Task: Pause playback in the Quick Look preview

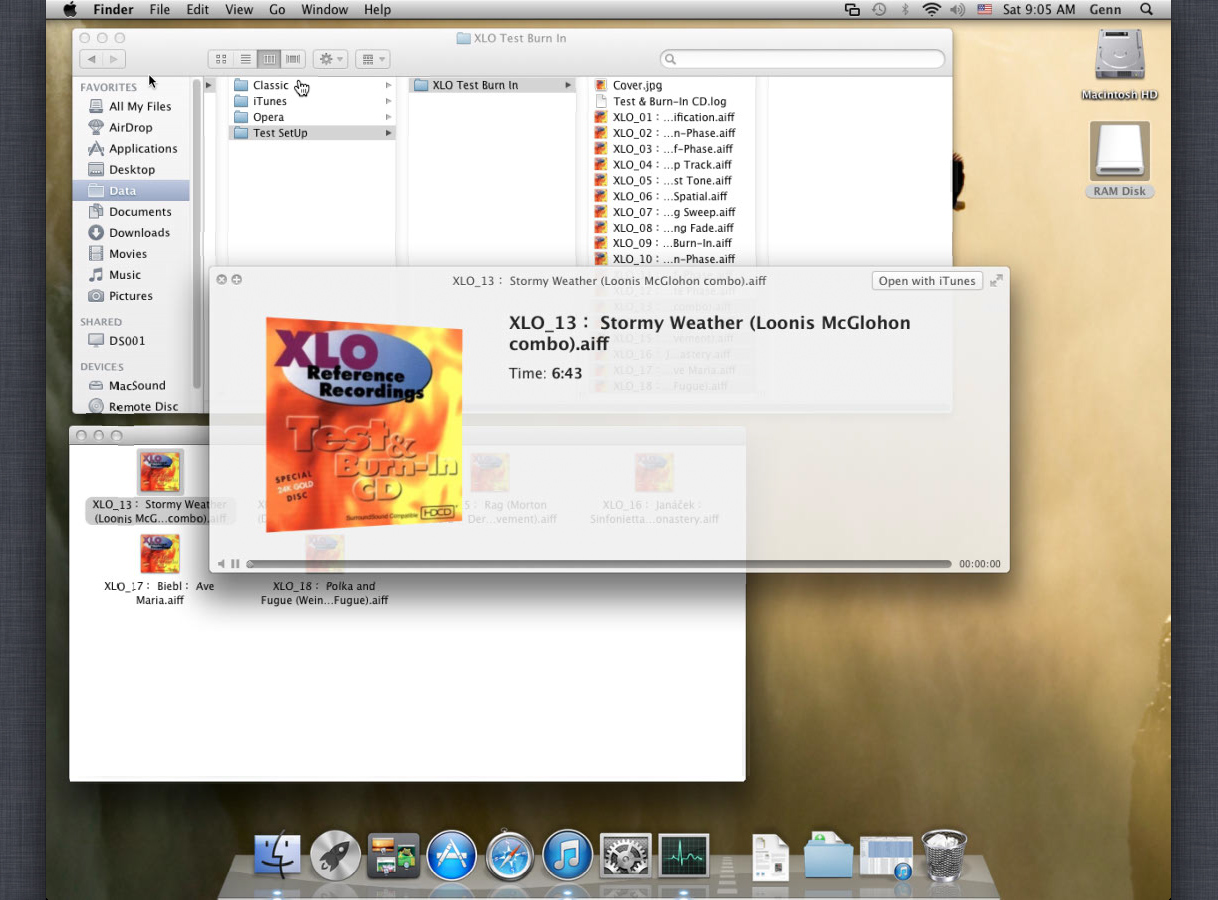Action: click(235, 564)
